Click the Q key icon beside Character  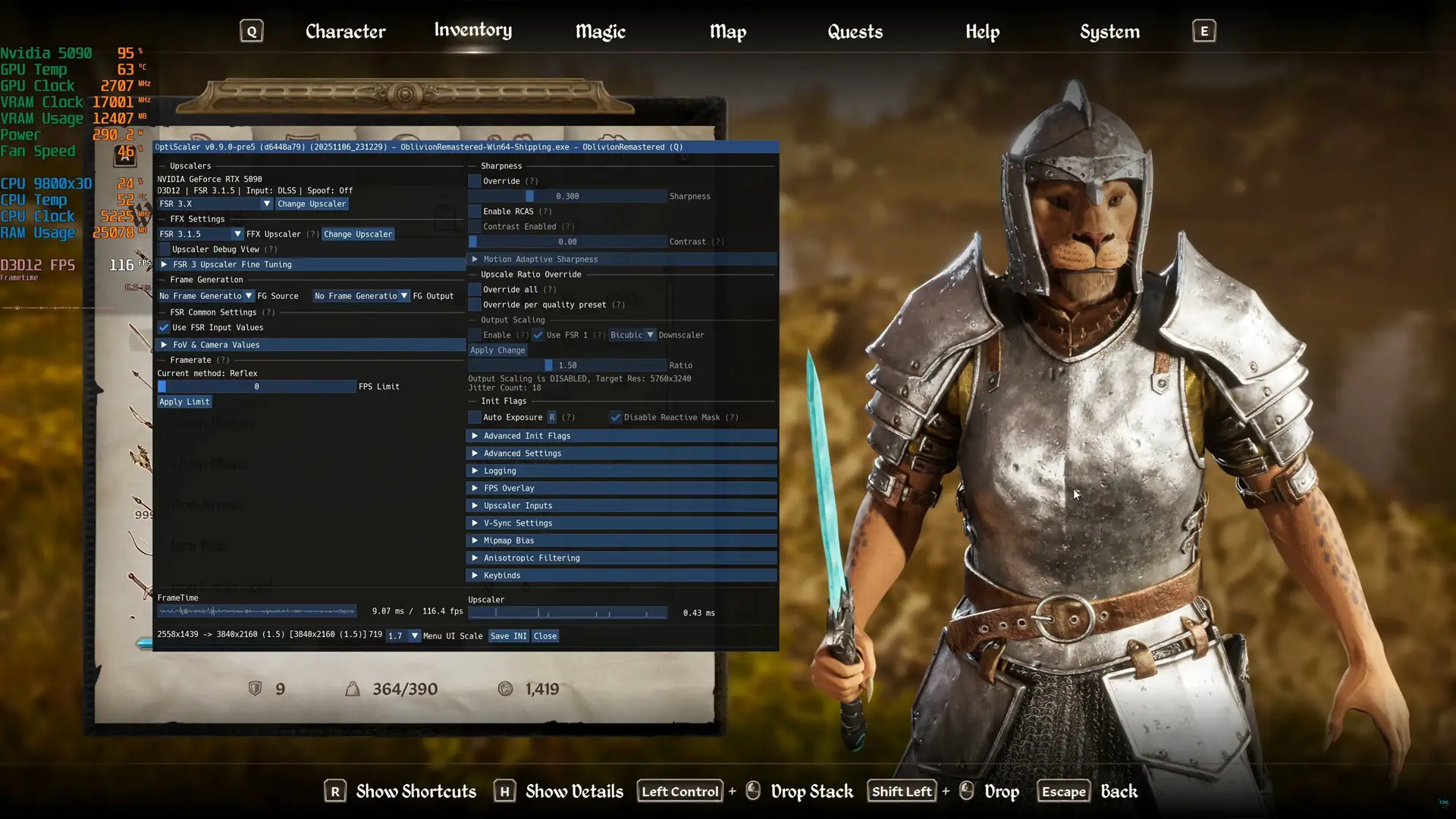[252, 31]
